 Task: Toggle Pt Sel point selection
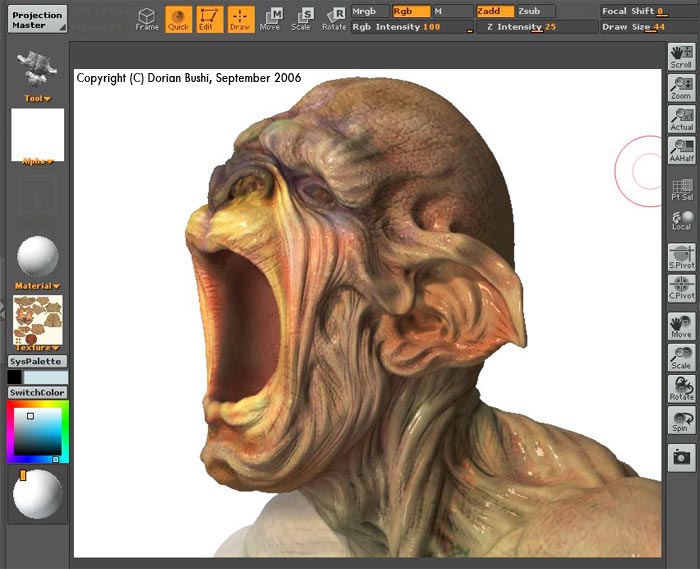(682, 190)
